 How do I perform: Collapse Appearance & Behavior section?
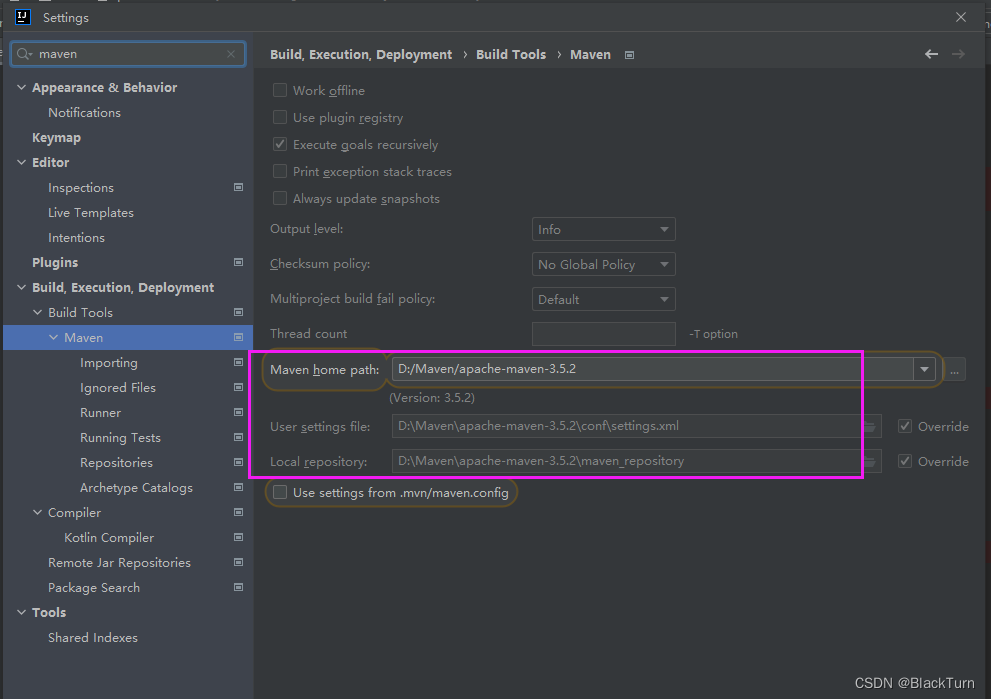click(21, 87)
